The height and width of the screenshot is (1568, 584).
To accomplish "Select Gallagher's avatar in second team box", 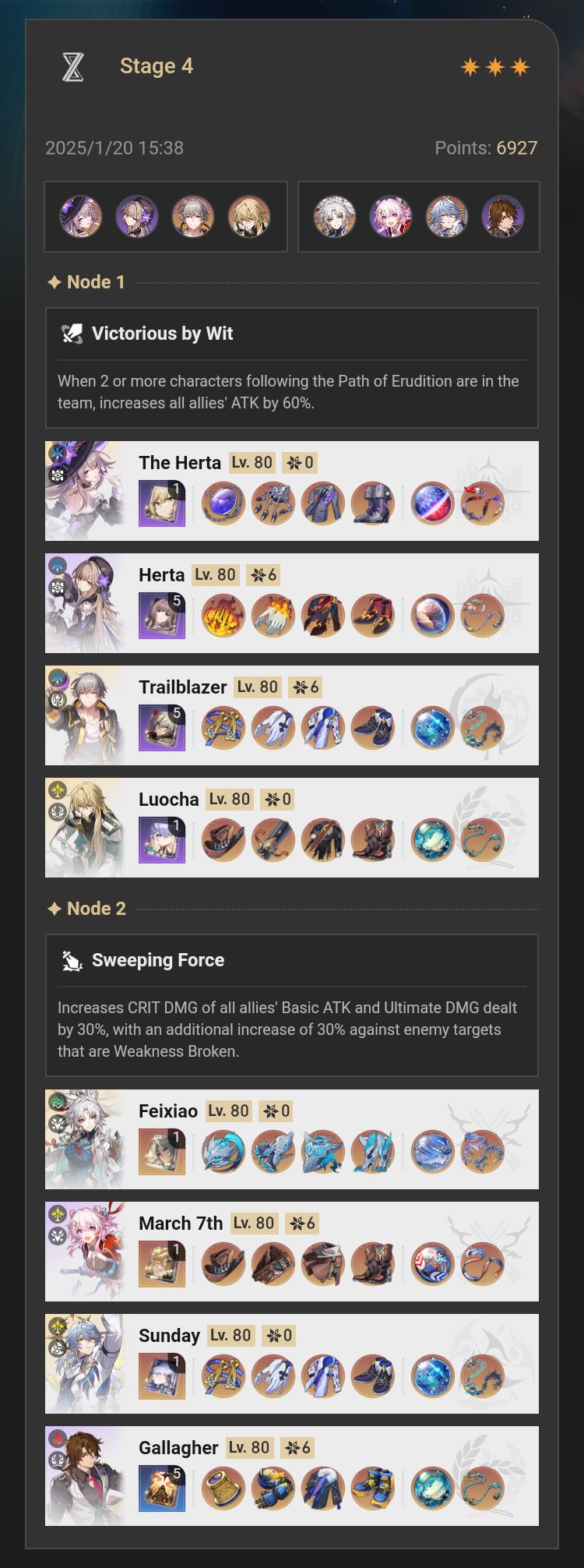I will (503, 217).
